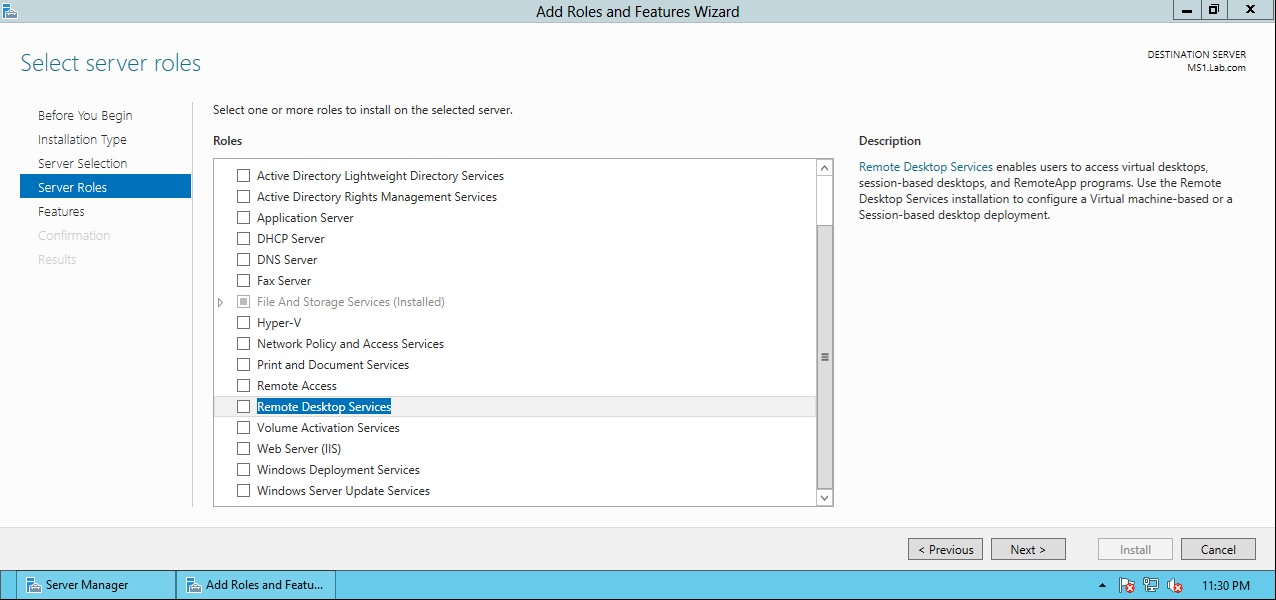Select the Server Roles step
Viewport: 1276px width, 600px height.
[x=105, y=187]
